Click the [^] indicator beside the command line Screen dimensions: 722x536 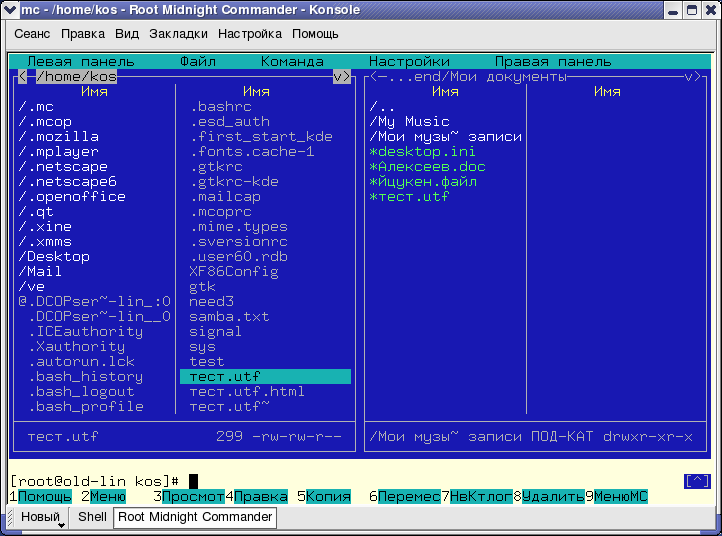click(x=696, y=481)
